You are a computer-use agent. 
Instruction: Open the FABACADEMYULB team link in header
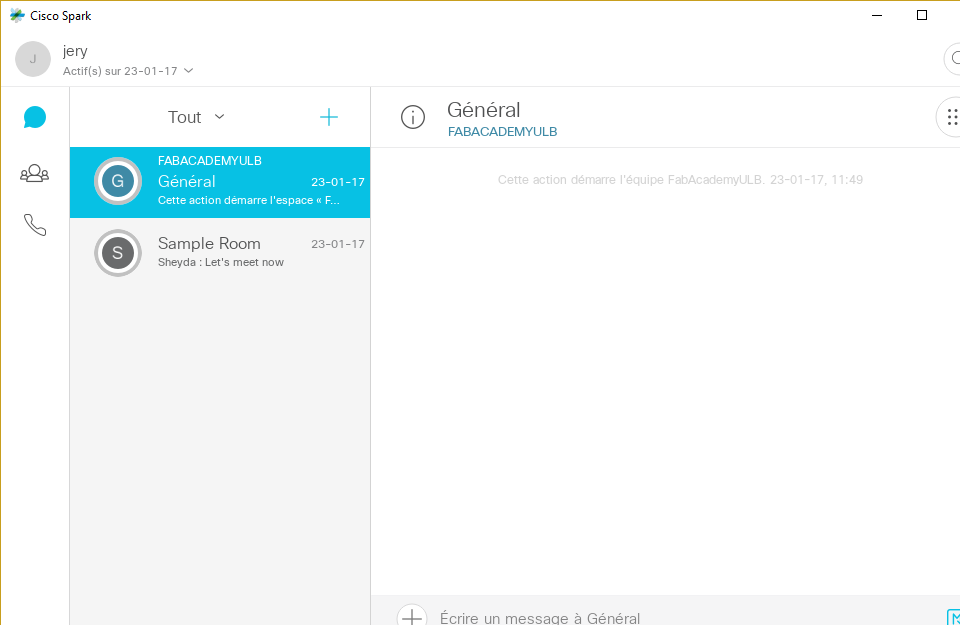(x=503, y=132)
